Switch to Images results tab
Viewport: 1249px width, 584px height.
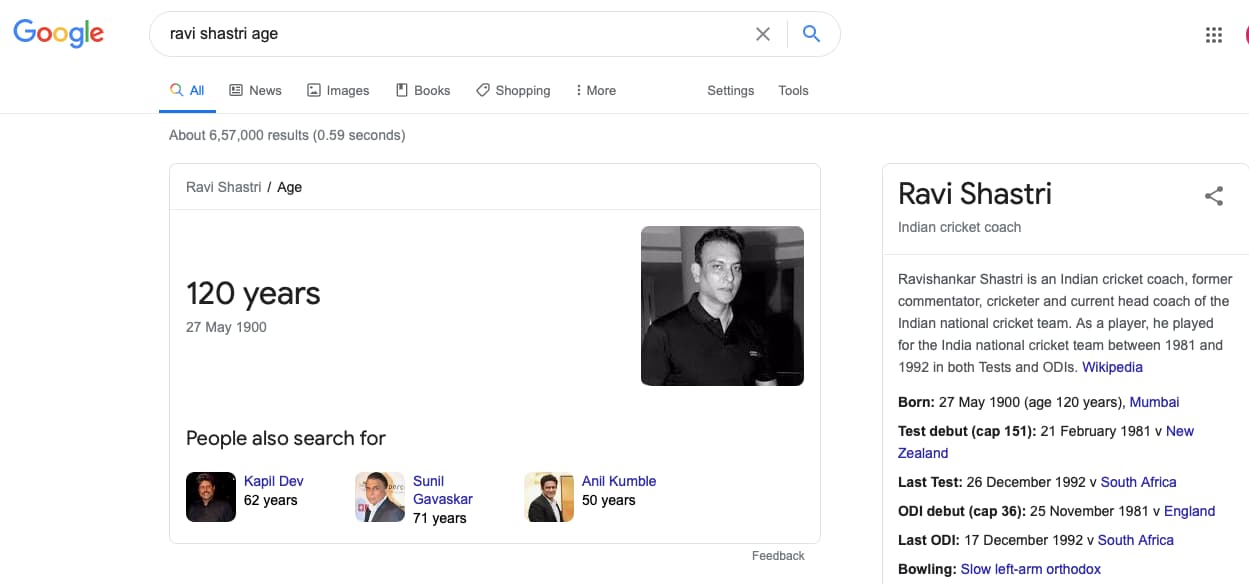tap(338, 90)
